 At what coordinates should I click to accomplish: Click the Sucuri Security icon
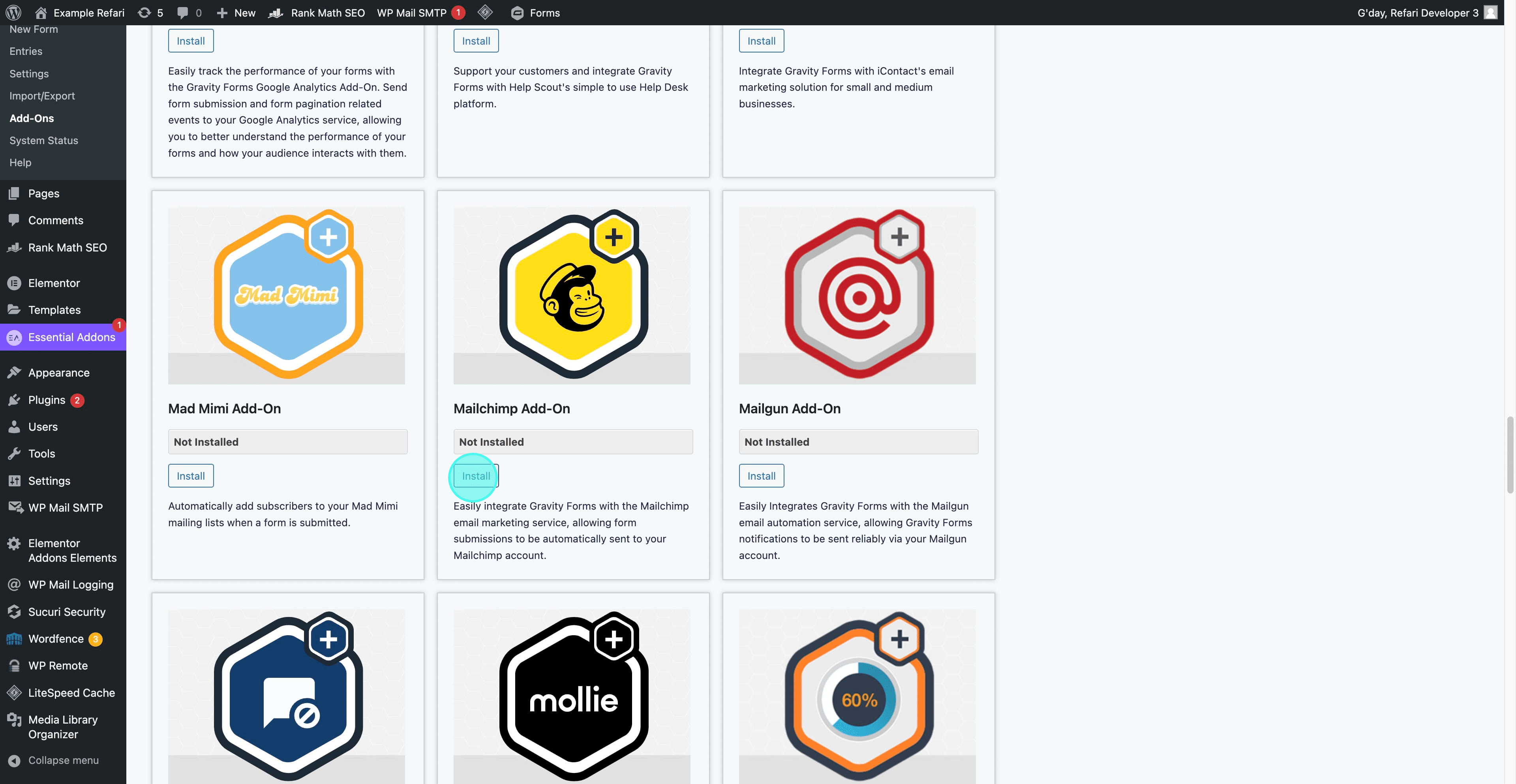[x=14, y=611]
